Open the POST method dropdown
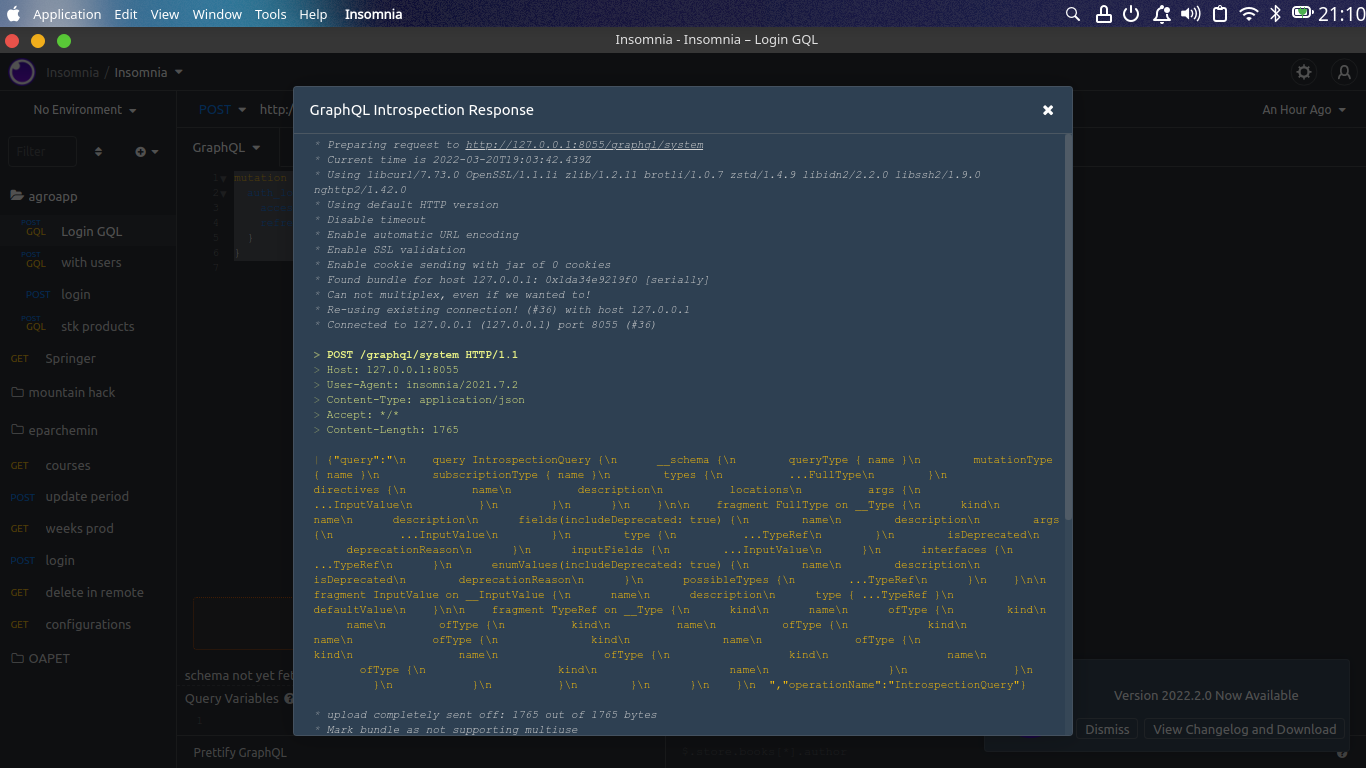The image size is (1366, 768). (x=221, y=110)
